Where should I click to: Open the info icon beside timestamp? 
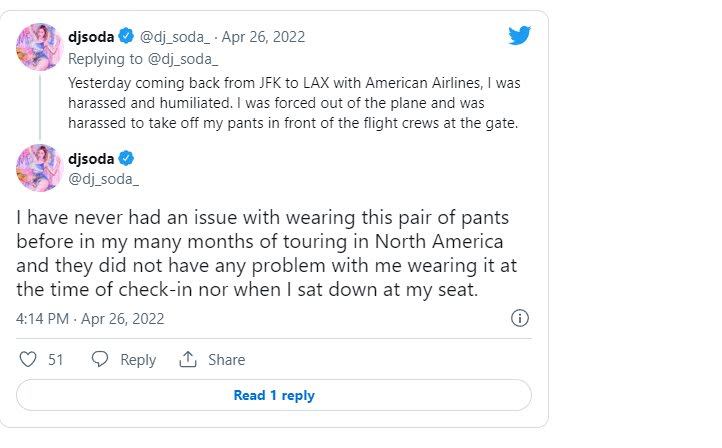tap(520, 319)
